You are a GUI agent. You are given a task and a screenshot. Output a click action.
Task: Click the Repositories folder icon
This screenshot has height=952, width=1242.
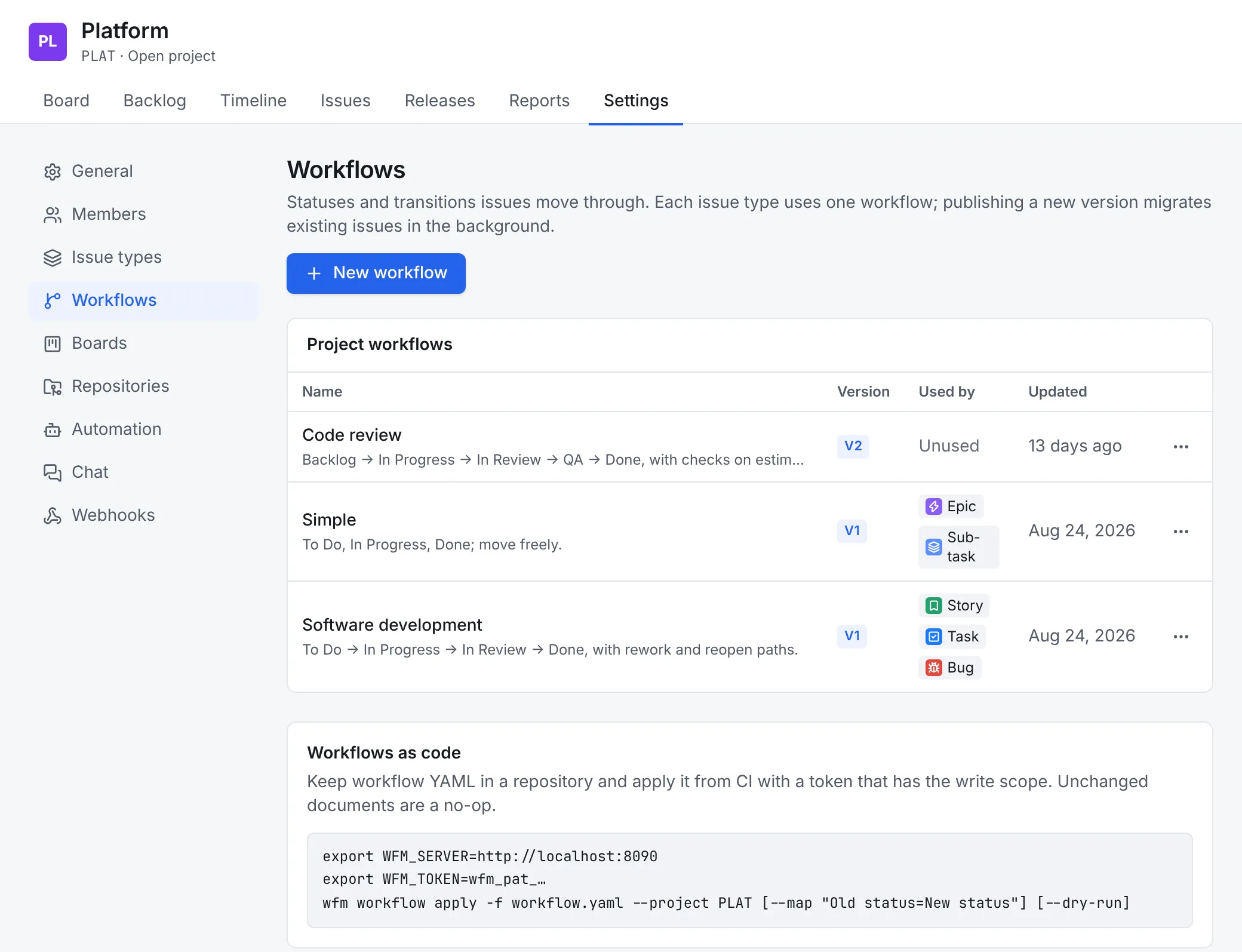(x=53, y=387)
